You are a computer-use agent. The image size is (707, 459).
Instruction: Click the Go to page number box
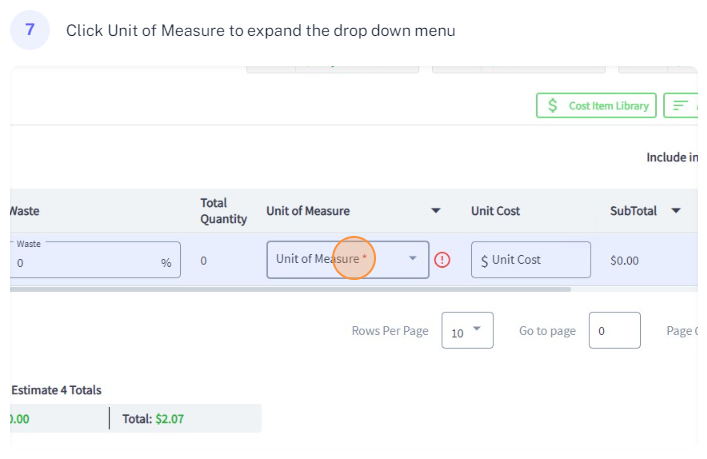pyautogui.click(x=615, y=330)
